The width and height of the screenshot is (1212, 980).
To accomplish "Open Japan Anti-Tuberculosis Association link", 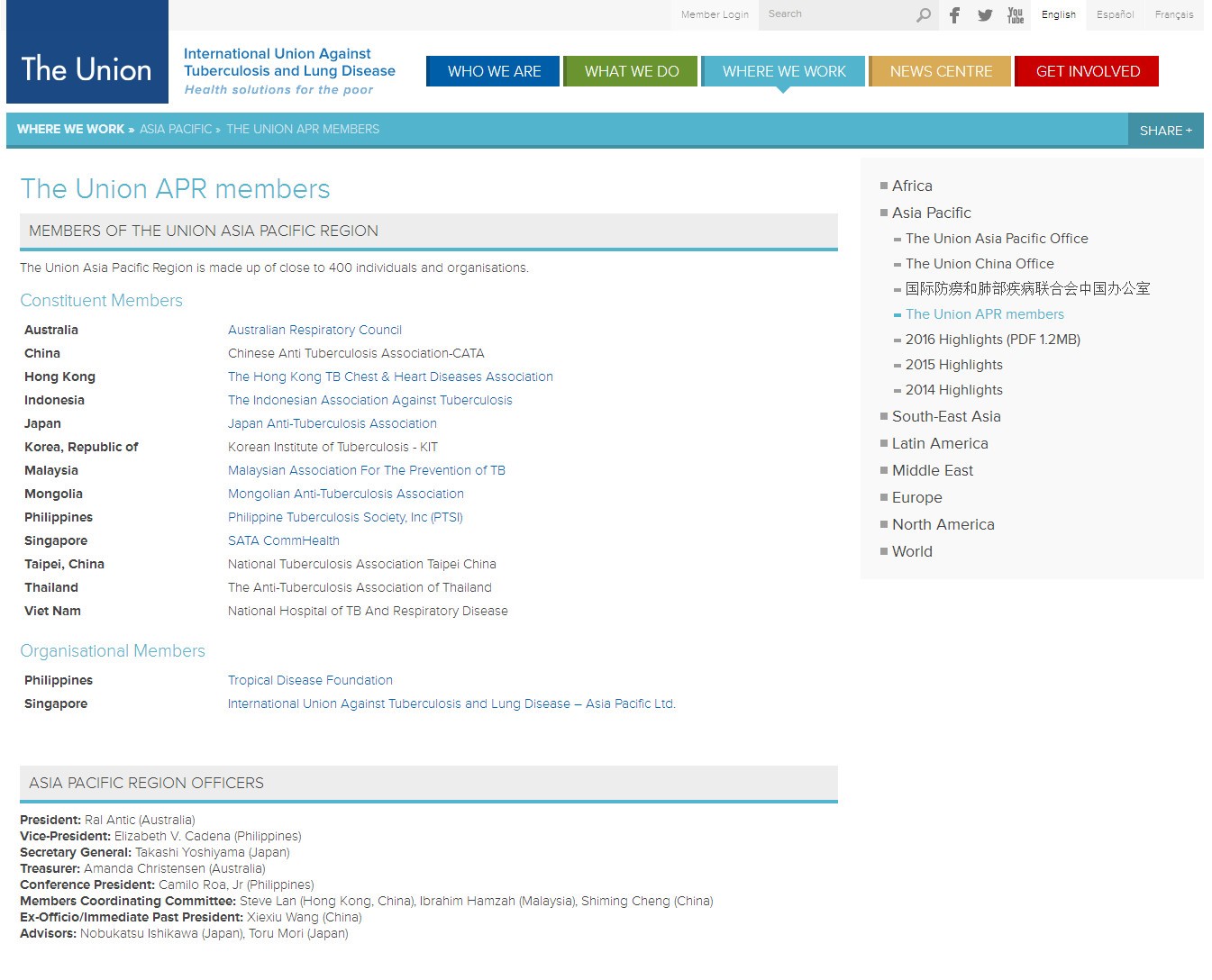I will 332,423.
